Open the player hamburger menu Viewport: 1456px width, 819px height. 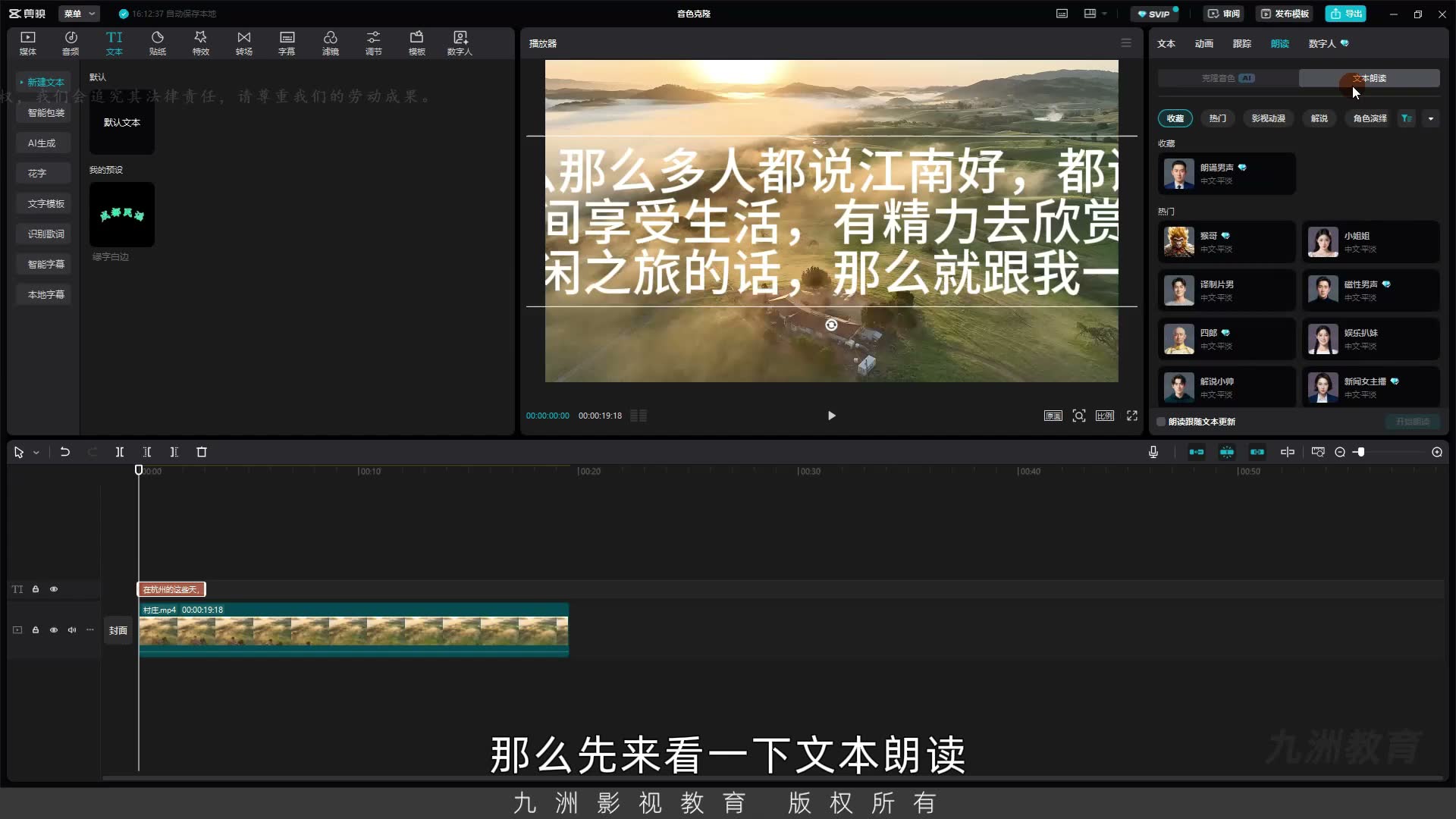(1126, 43)
